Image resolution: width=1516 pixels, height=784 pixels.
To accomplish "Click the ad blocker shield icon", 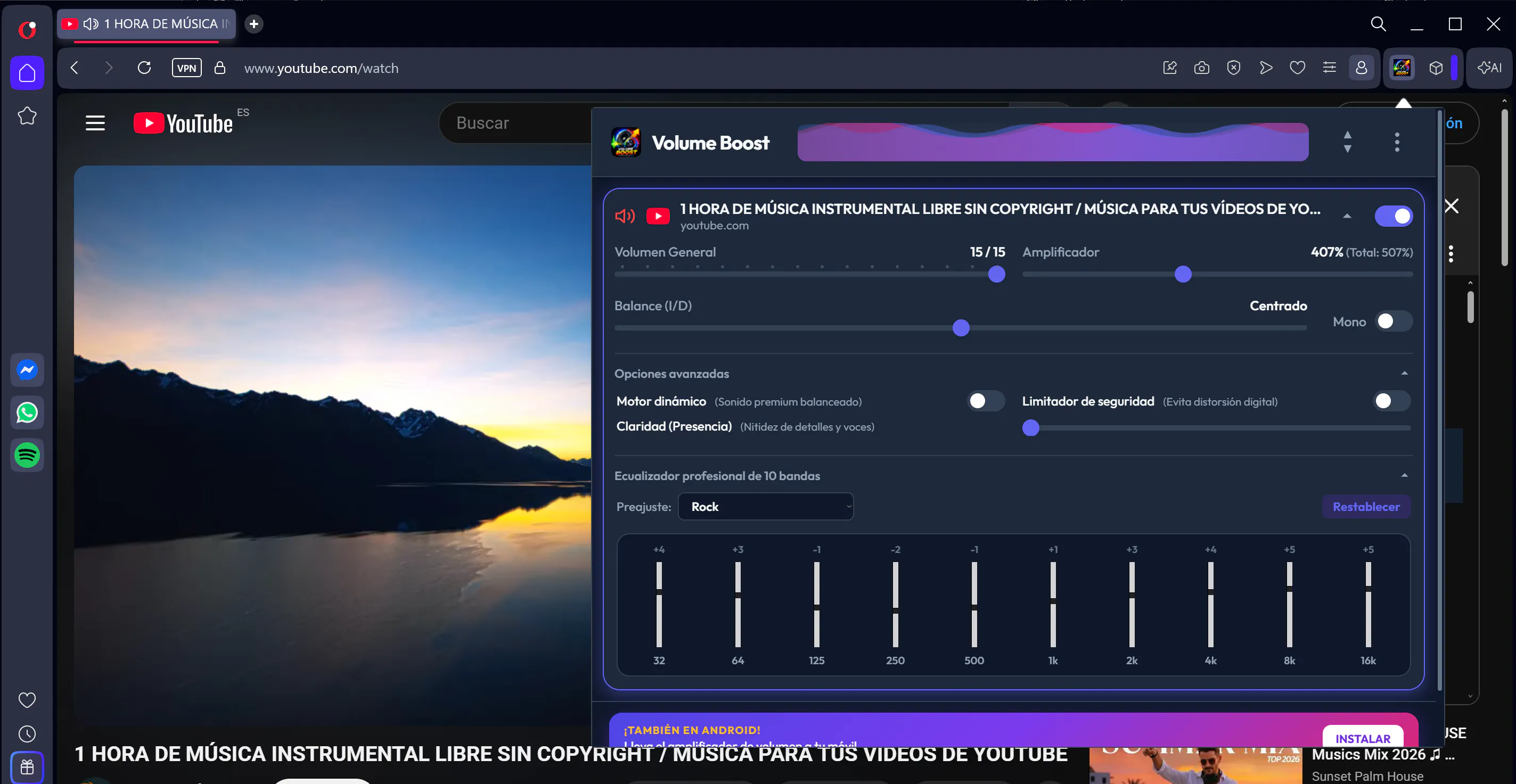I will click(1234, 68).
